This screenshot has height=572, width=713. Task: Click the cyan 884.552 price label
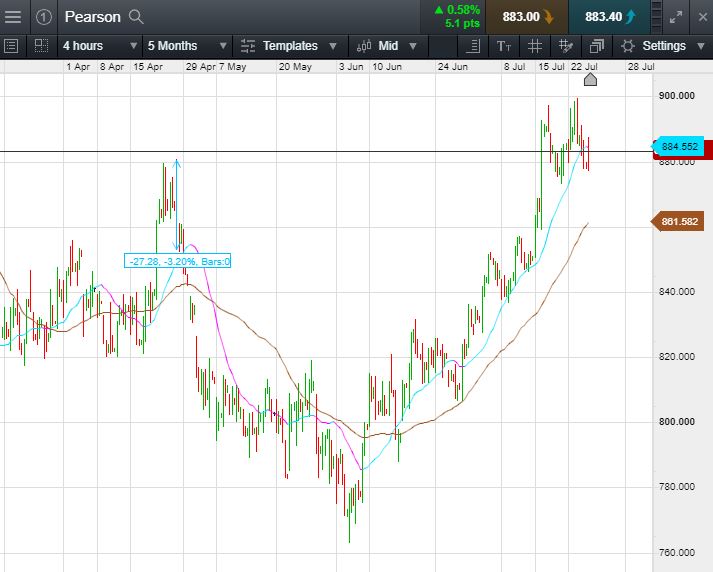[x=678, y=146]
